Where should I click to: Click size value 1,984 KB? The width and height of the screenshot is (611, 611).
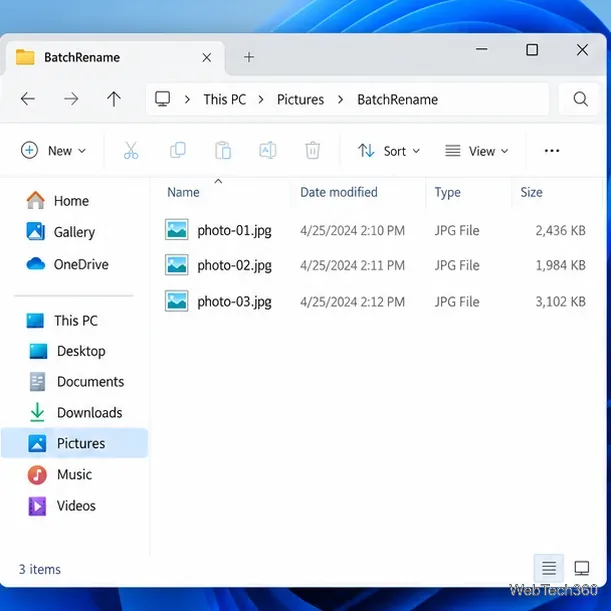click(560, 265)
